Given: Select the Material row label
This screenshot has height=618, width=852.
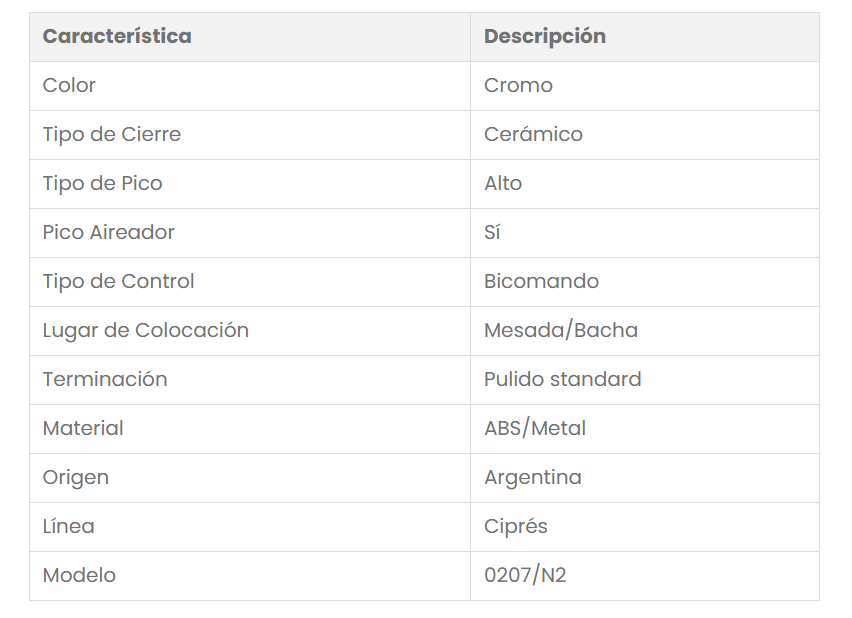Looking at the screenshot, I should click(x=83, y=428).
